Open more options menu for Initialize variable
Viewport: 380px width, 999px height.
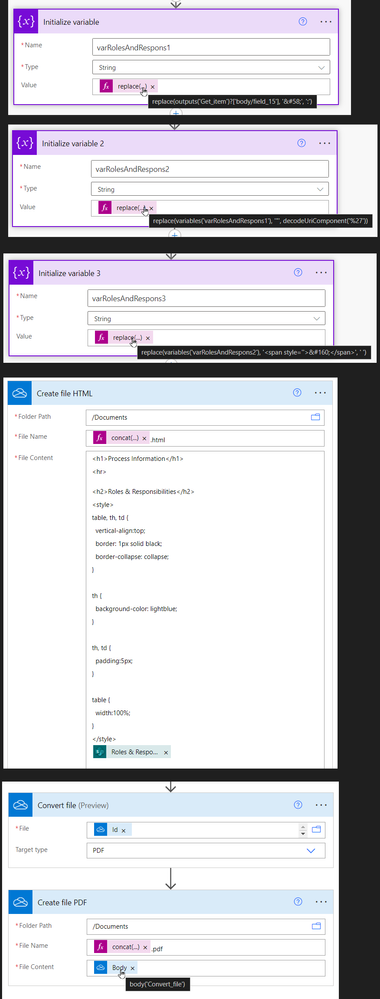[326, 21]
